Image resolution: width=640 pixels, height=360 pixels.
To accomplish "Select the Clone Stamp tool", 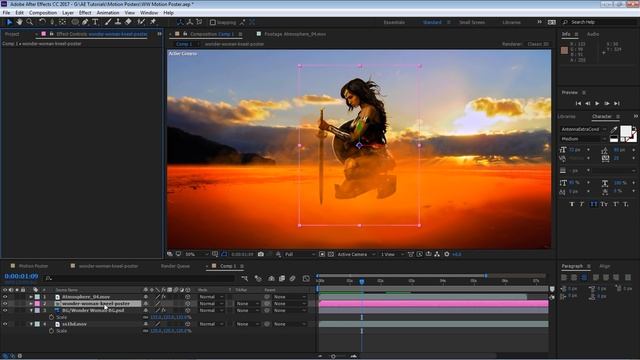I will pyautogui.click(x=118, y=22).
